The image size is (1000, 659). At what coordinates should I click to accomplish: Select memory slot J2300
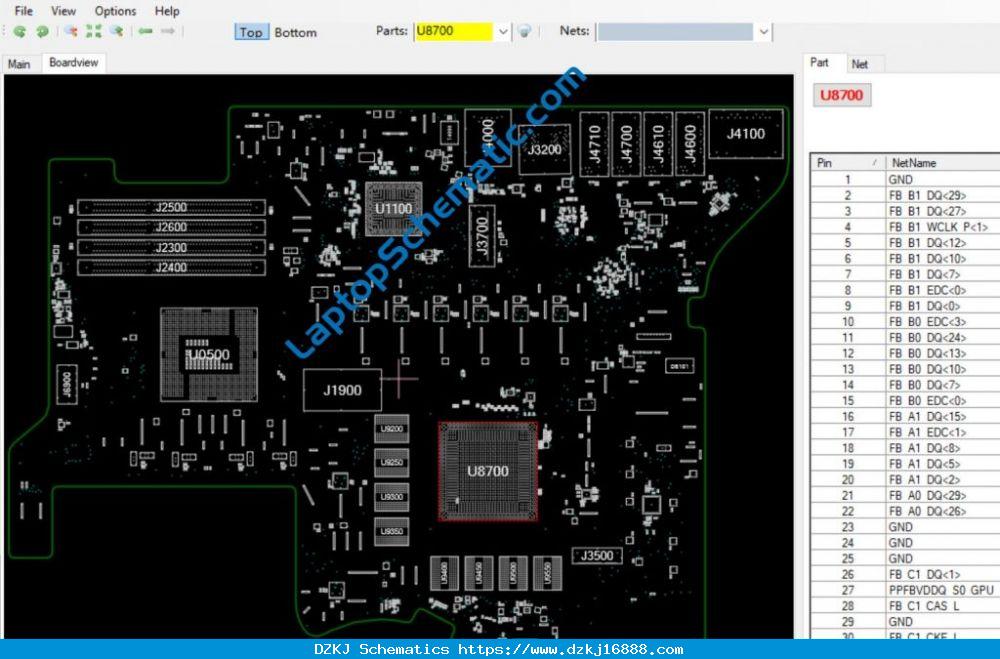coord(171,248)
